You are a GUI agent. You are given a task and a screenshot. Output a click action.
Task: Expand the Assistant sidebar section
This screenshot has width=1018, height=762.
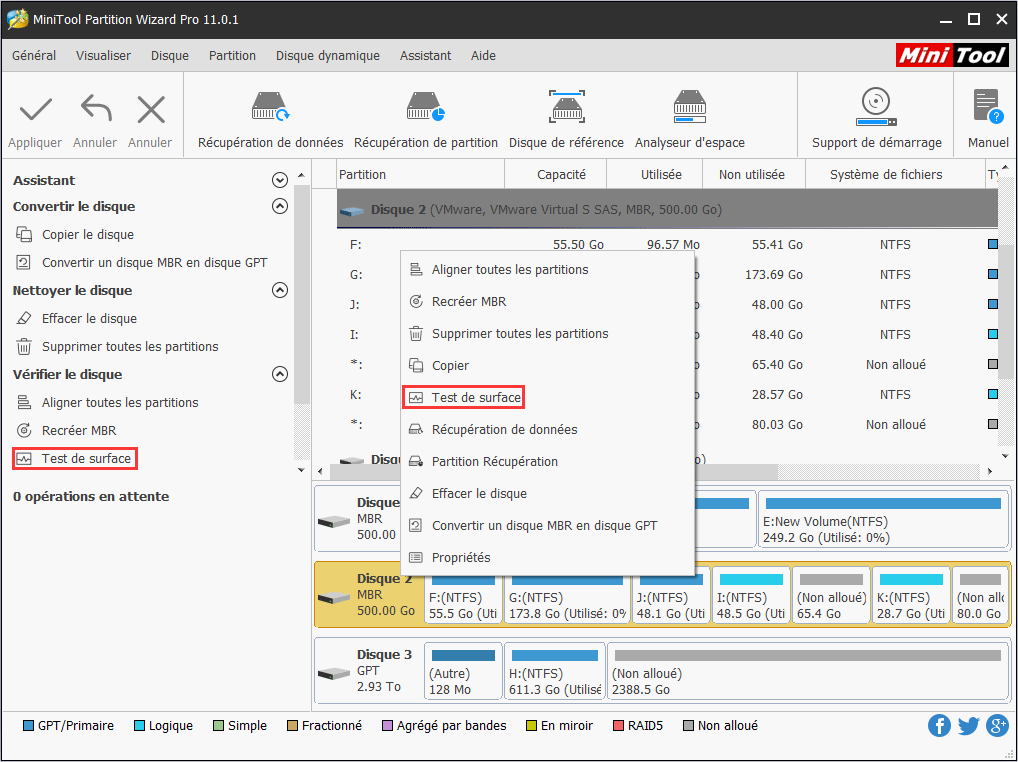(x=280, y=180)
